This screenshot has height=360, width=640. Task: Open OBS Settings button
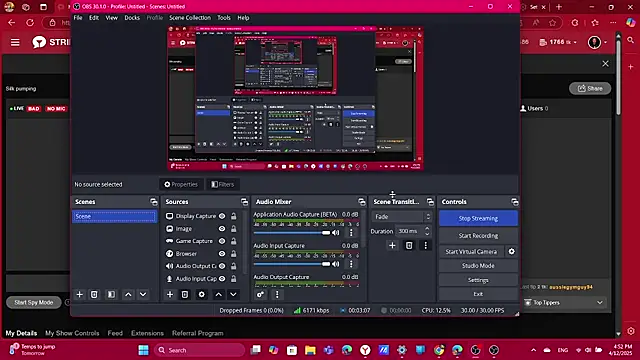click(x=478, y=280)
